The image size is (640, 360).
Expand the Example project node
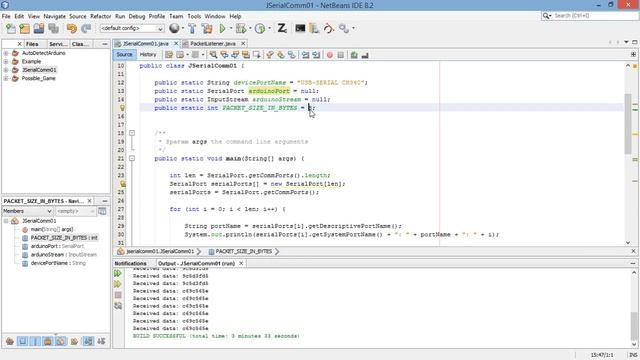click(x=6, y=62)
